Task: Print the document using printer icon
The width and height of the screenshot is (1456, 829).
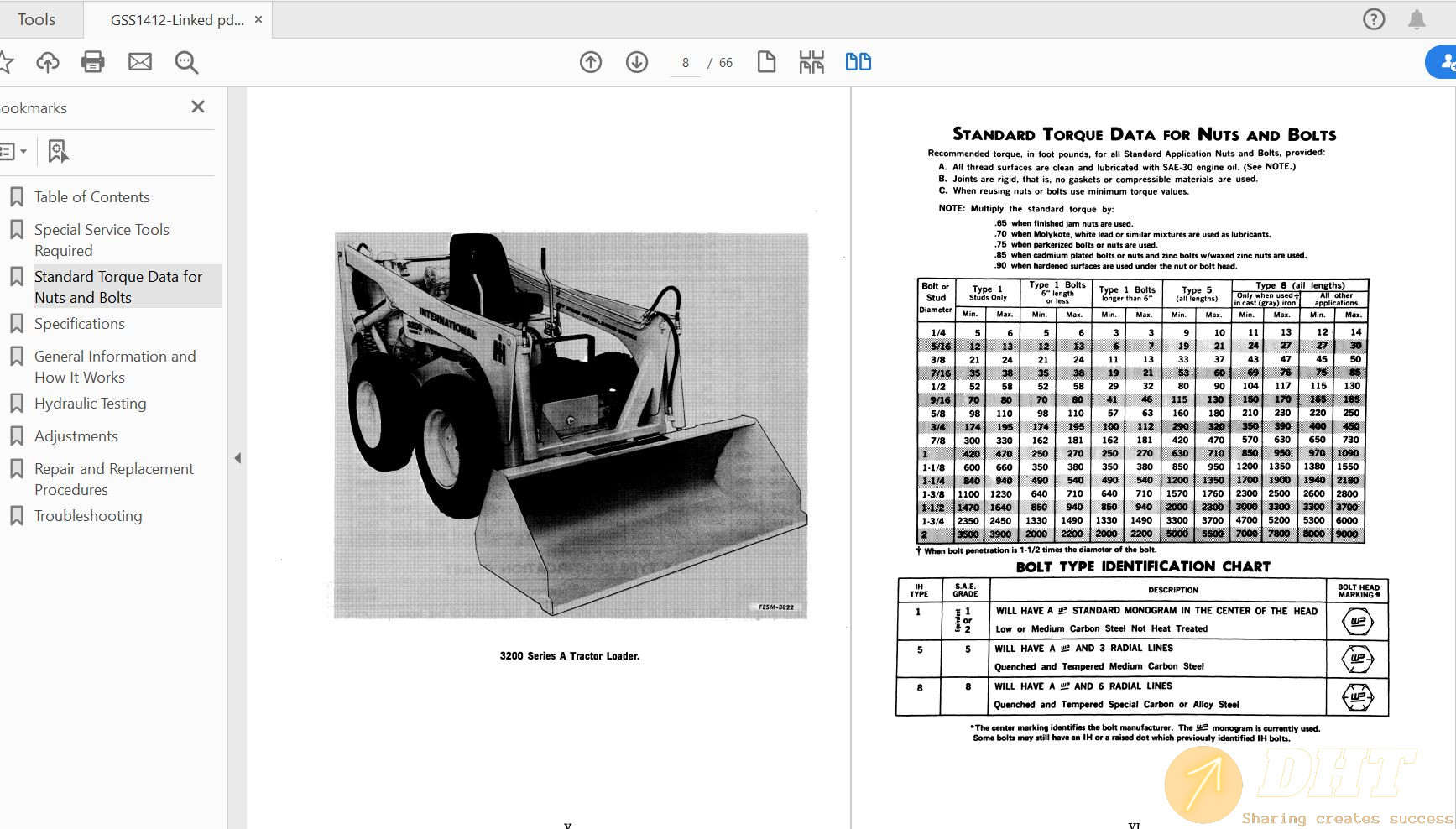Action: pyautogui.click(x=93, y=62)
